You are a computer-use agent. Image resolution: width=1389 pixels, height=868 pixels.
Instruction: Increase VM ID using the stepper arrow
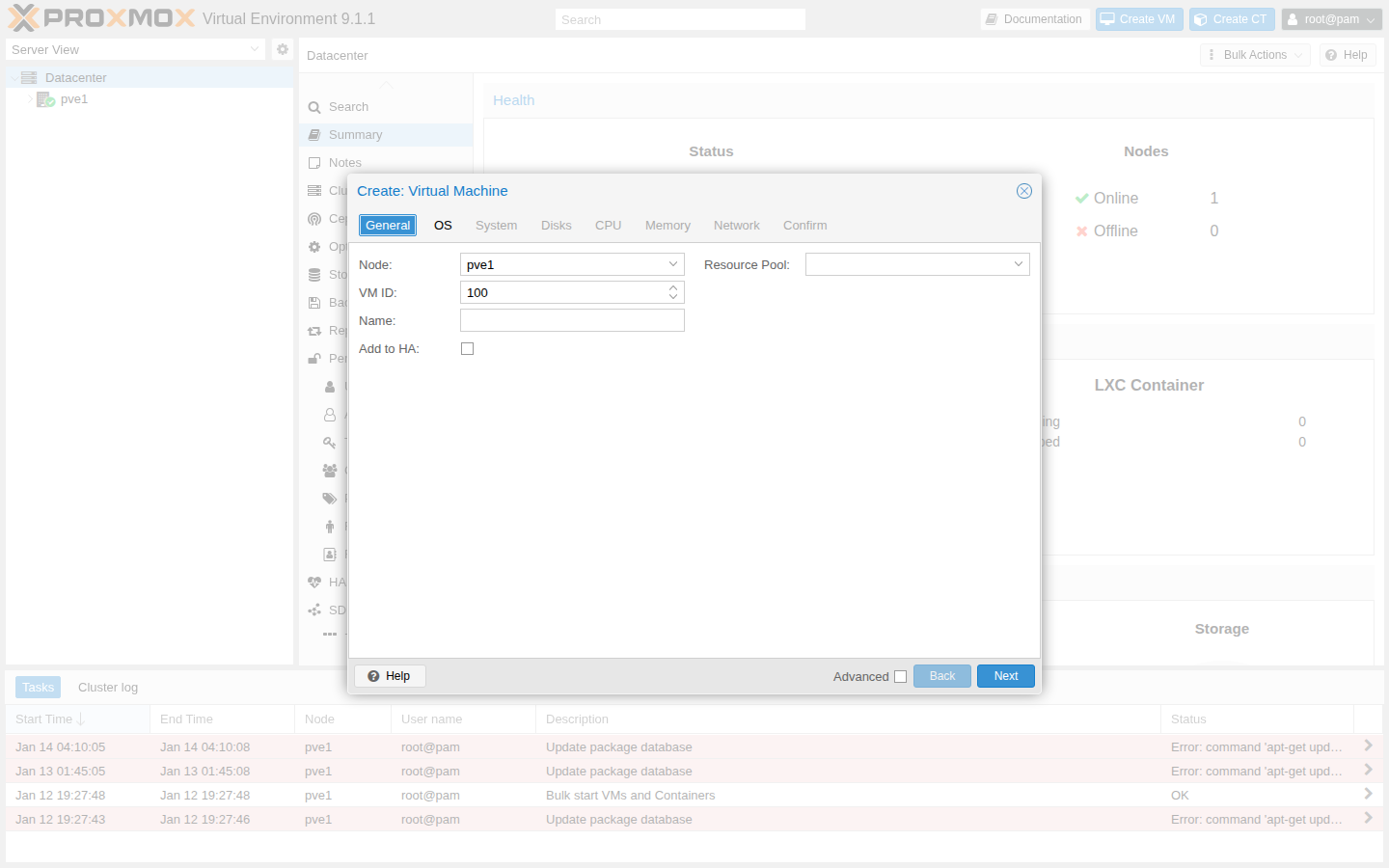(x=672, y=287)
